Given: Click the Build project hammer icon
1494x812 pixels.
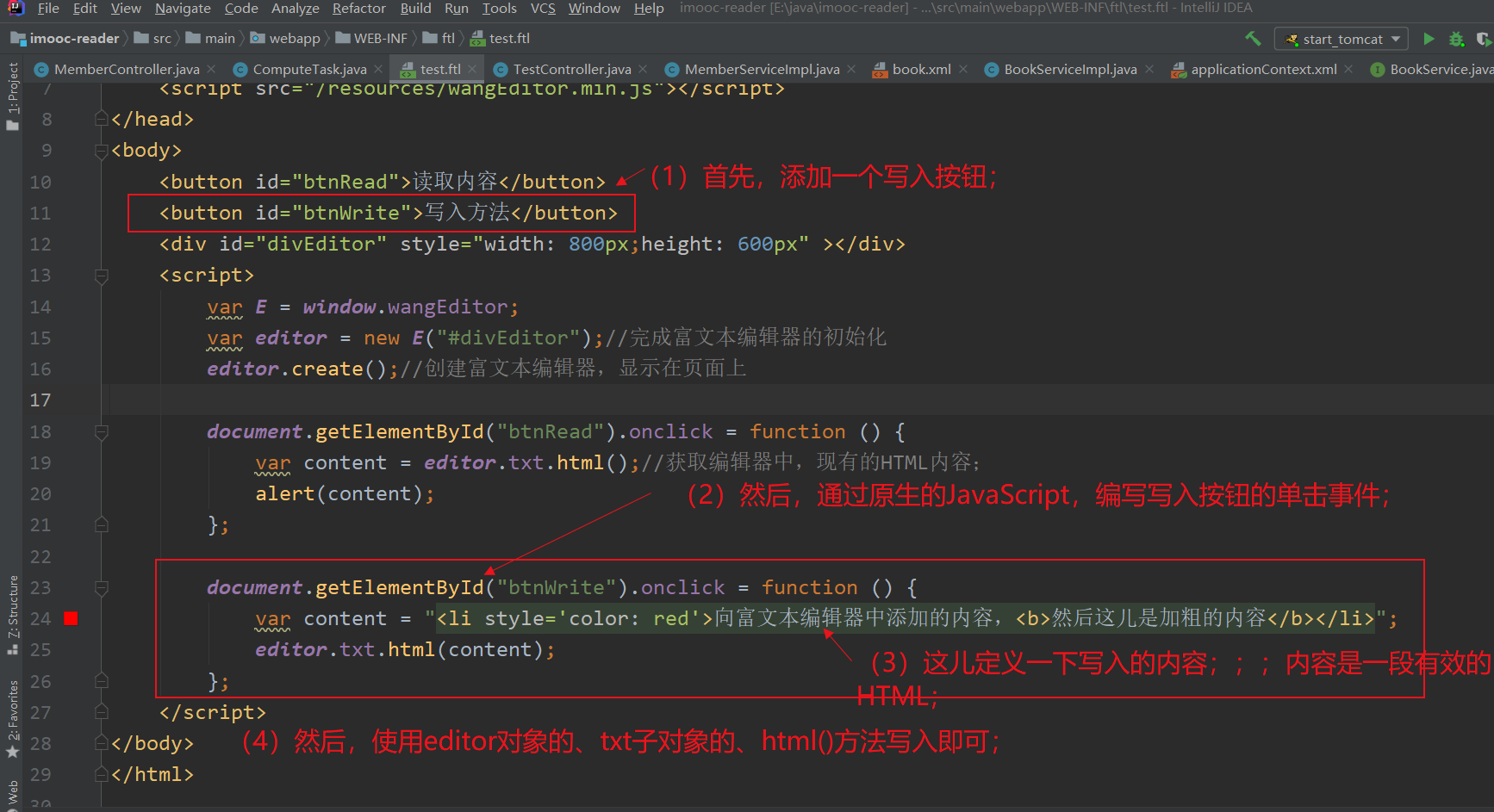Looking at the screenshot, I should [x=1254, y=39].
